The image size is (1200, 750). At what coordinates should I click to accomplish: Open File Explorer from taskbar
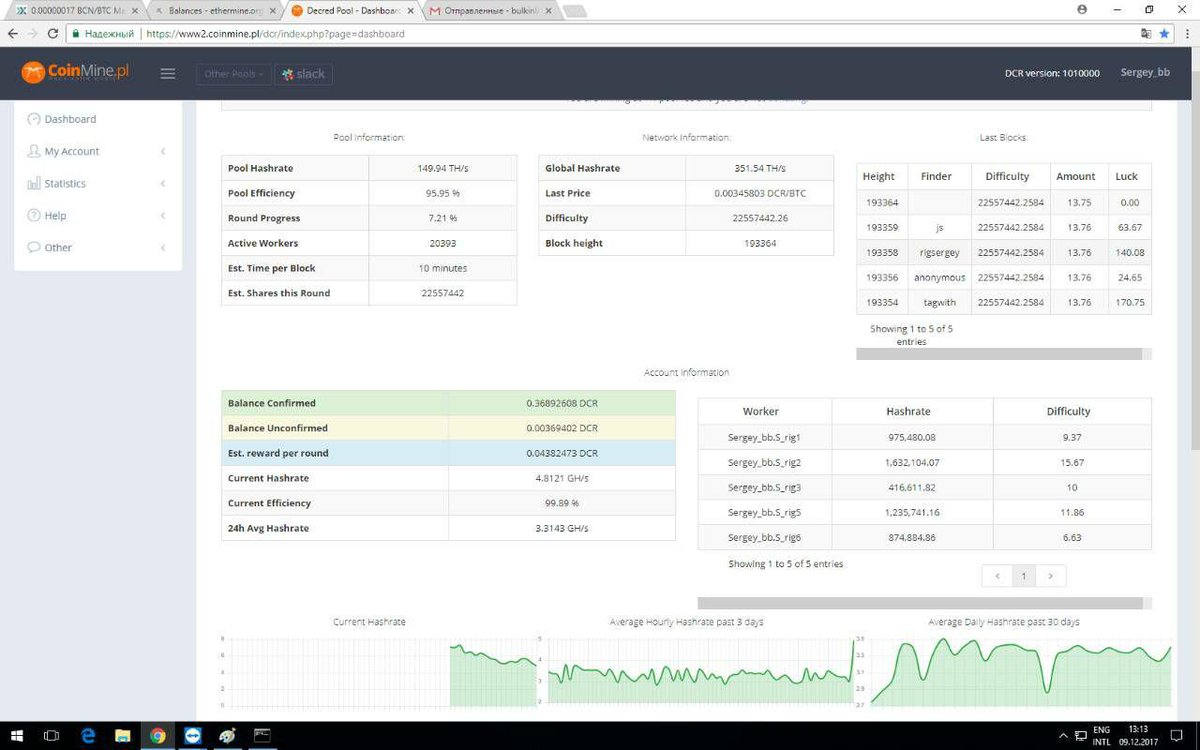123,735
